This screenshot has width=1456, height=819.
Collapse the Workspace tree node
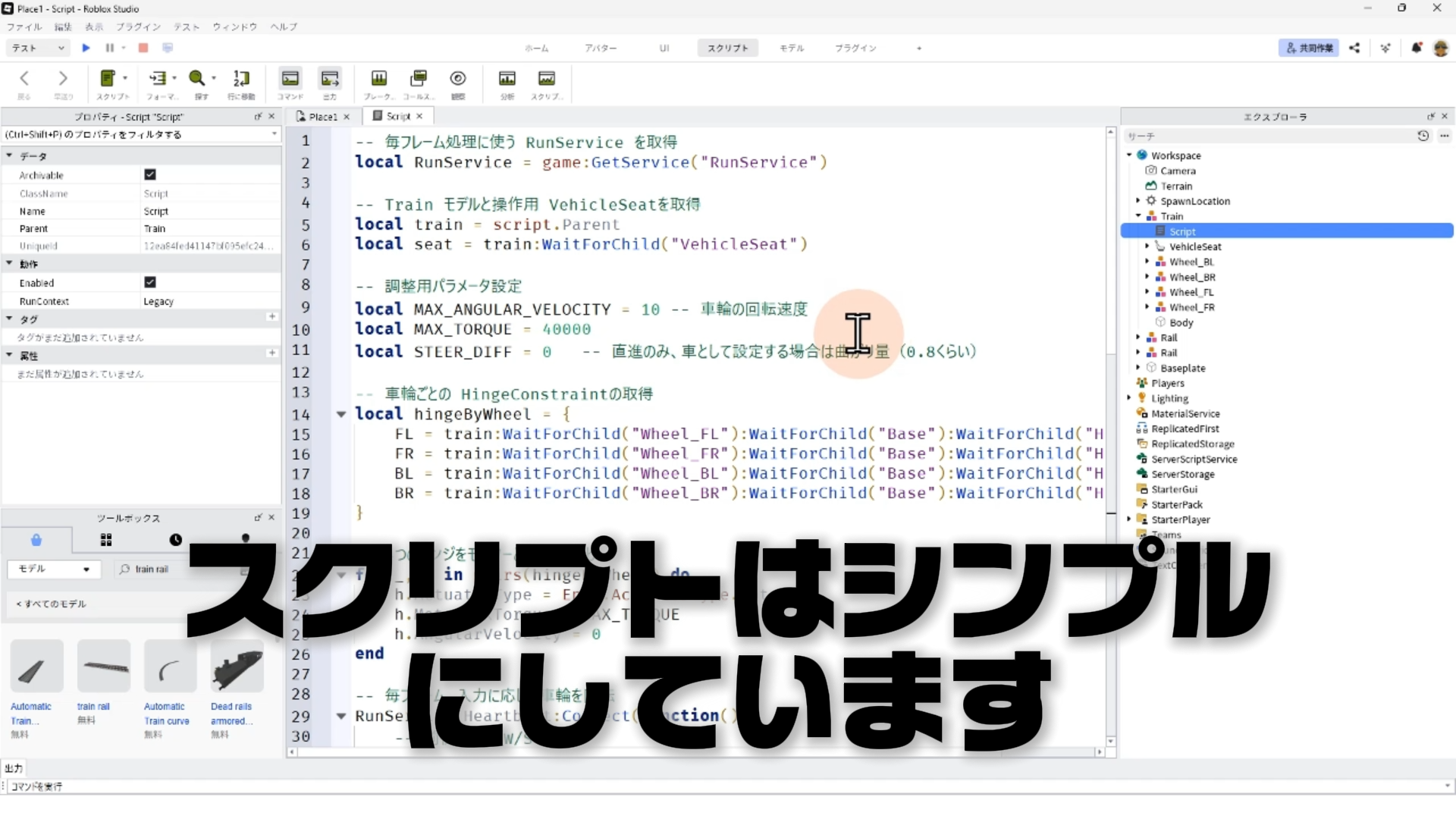coord(1129,155)
